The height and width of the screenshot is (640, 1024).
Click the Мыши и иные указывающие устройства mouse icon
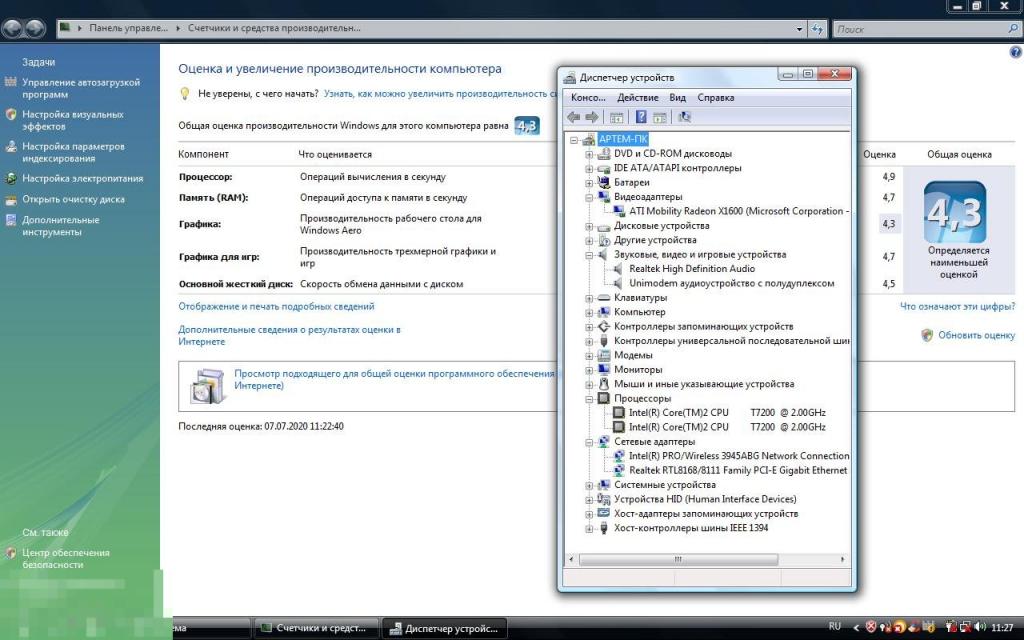coord(603,384)
